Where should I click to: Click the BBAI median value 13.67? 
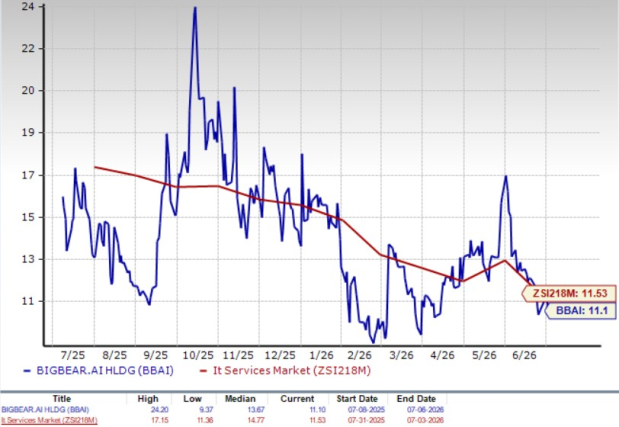pos(256,410)
